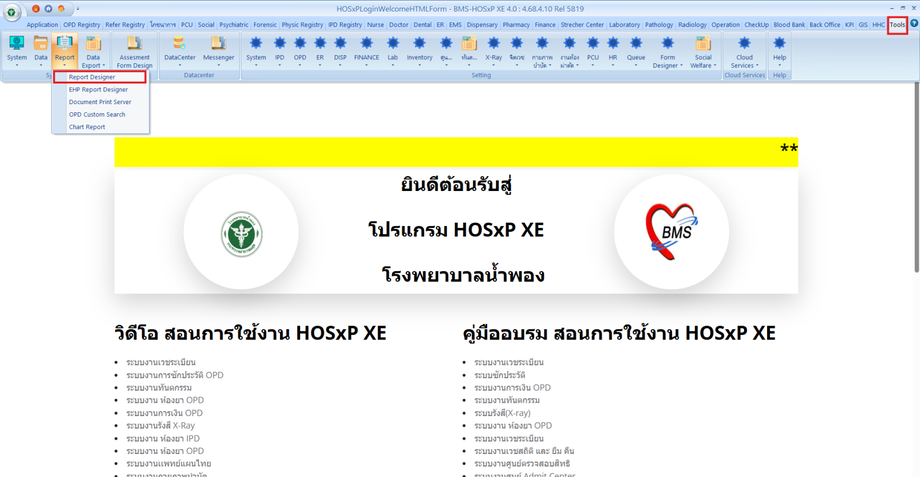
Task: Open manual link ระบบรังสี(X-ray)
Action: click(x=502, y=413)
